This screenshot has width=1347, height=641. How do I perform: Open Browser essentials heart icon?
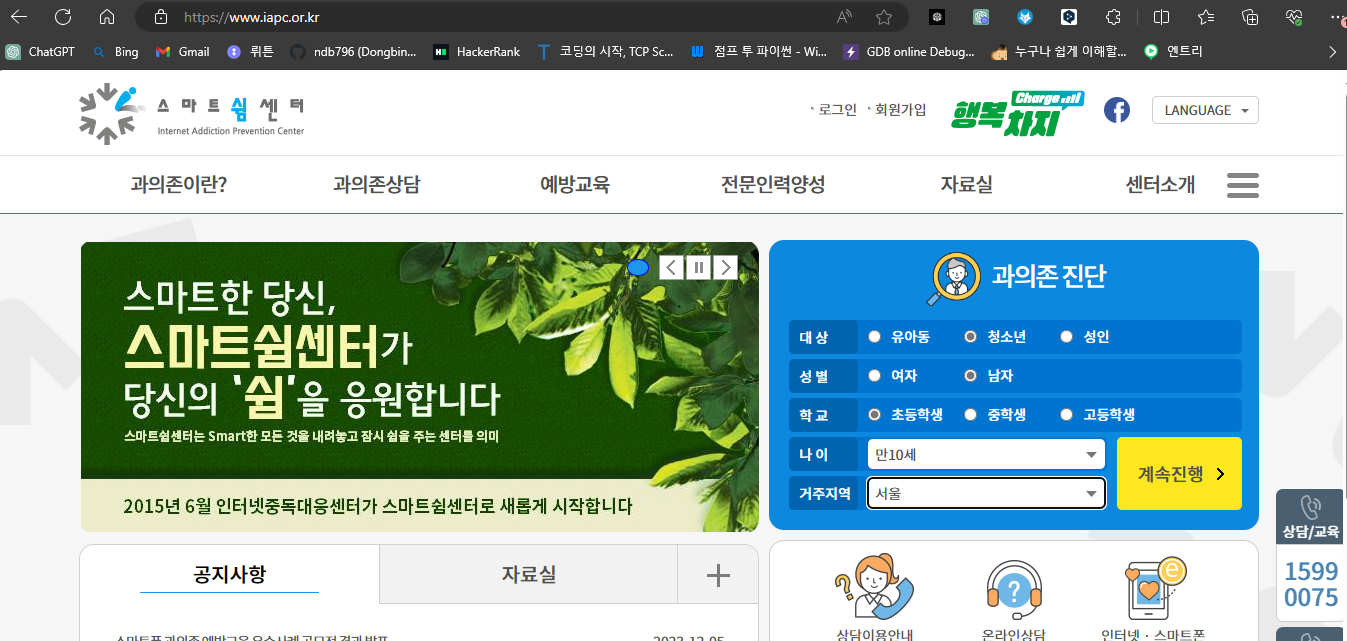(1293, 17)
